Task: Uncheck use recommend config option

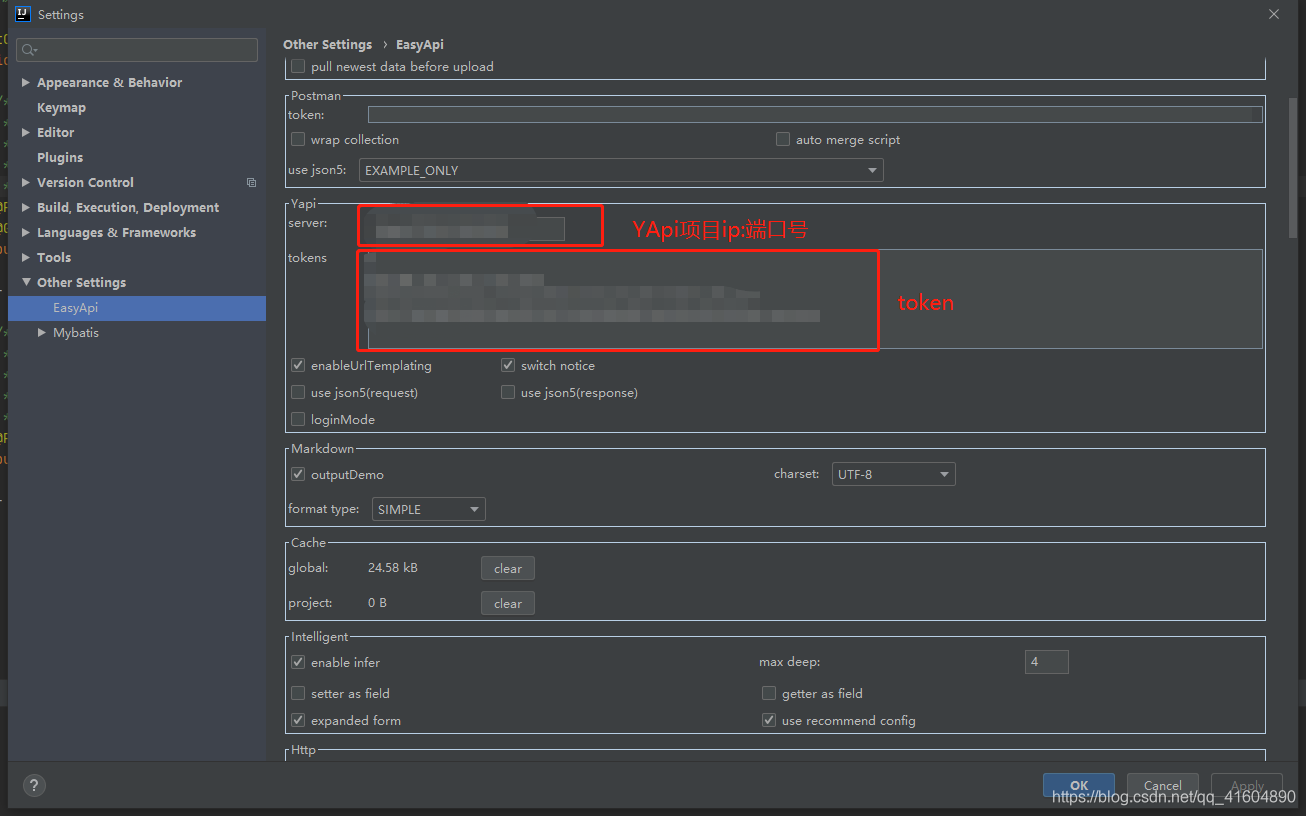Action: pyautogui.click(x=769, y=721)
